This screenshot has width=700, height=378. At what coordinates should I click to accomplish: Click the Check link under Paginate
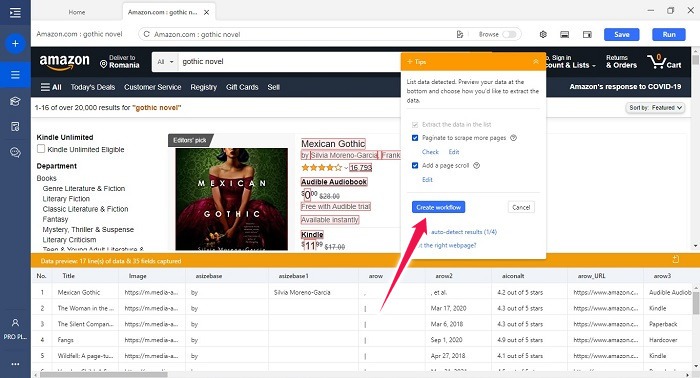(x=430, y=152)
